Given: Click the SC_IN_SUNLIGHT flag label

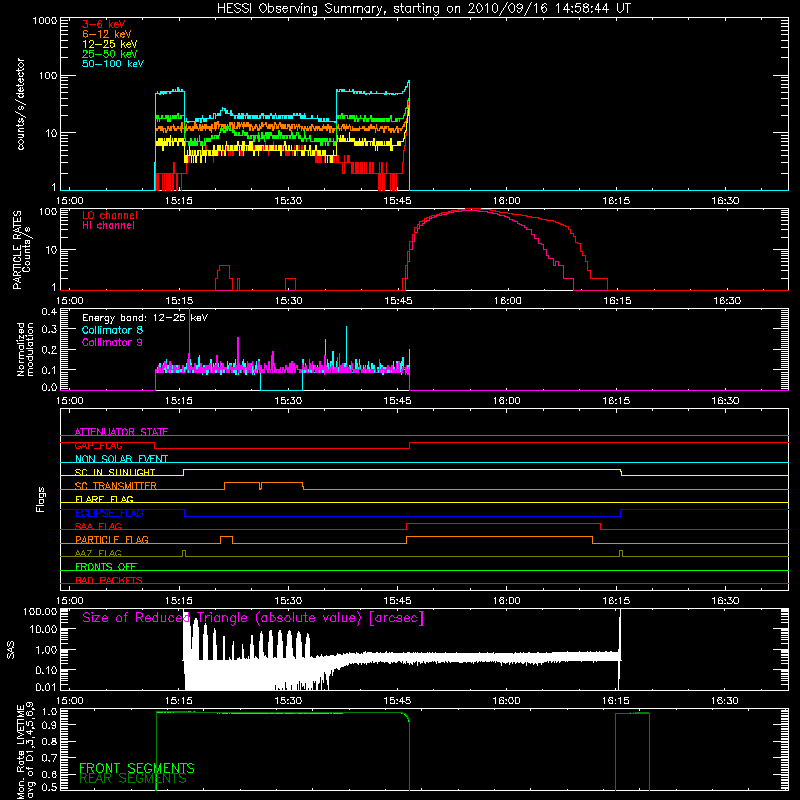Looking at the screenshot, I should [x=115, y=472].
